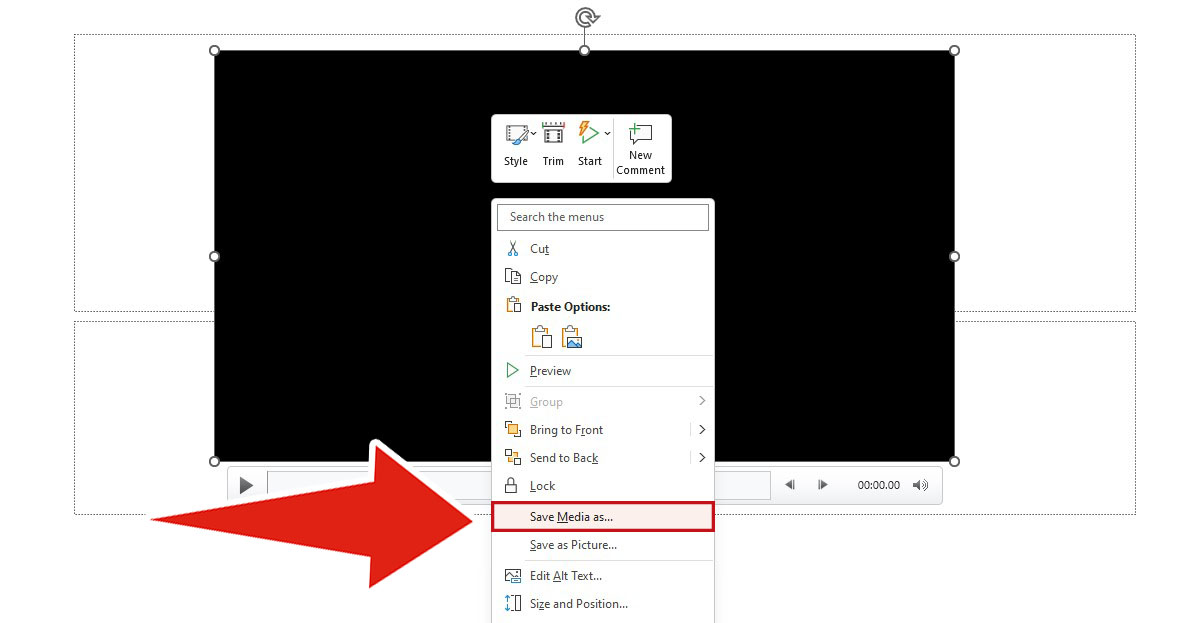The image size is (1177, 623).
Task: Open the Trim video tool
Action: click(553, 134)
